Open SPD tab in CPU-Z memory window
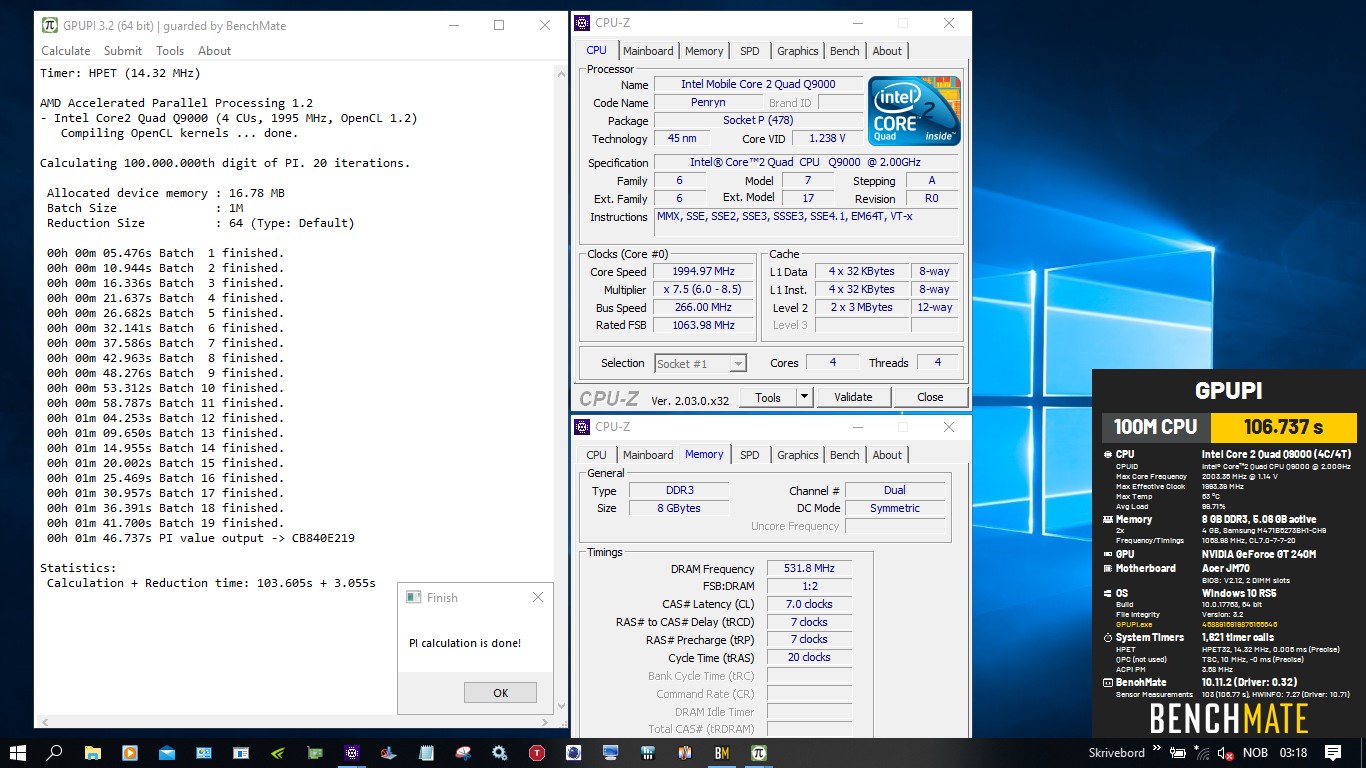 [750, 455]
